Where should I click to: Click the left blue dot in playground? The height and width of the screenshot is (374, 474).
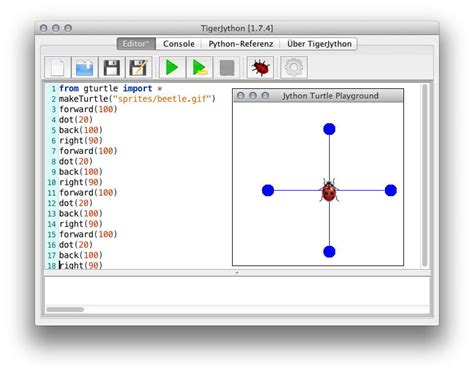[268, 190]
